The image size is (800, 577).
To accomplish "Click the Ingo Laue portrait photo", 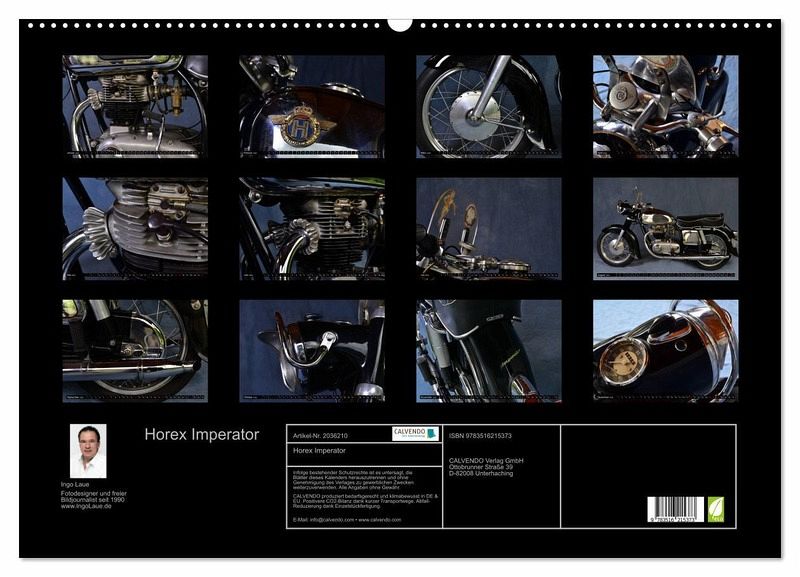I will [x=88, y=451].
